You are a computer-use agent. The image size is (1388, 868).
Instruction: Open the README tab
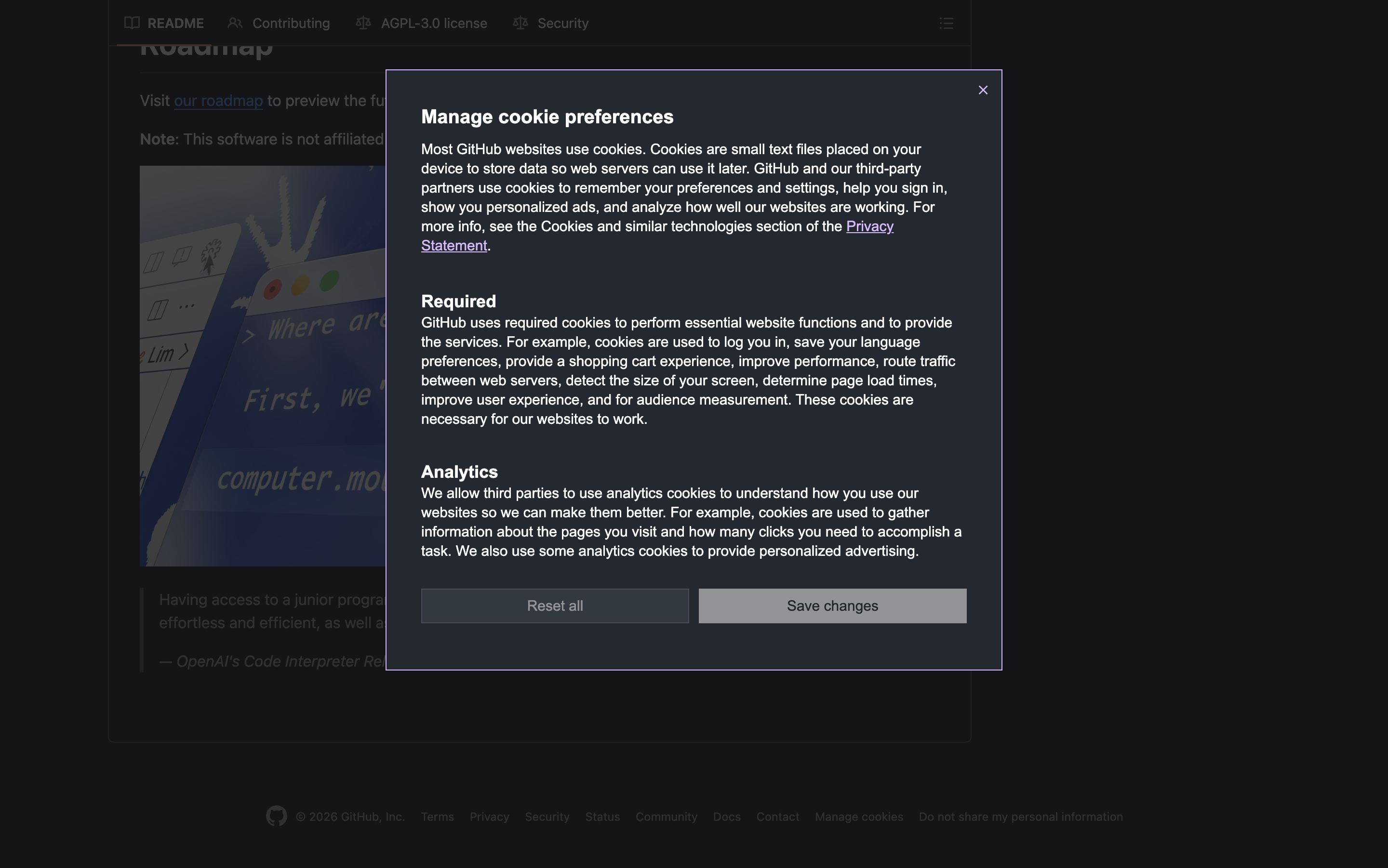click(x=174, y=23)
